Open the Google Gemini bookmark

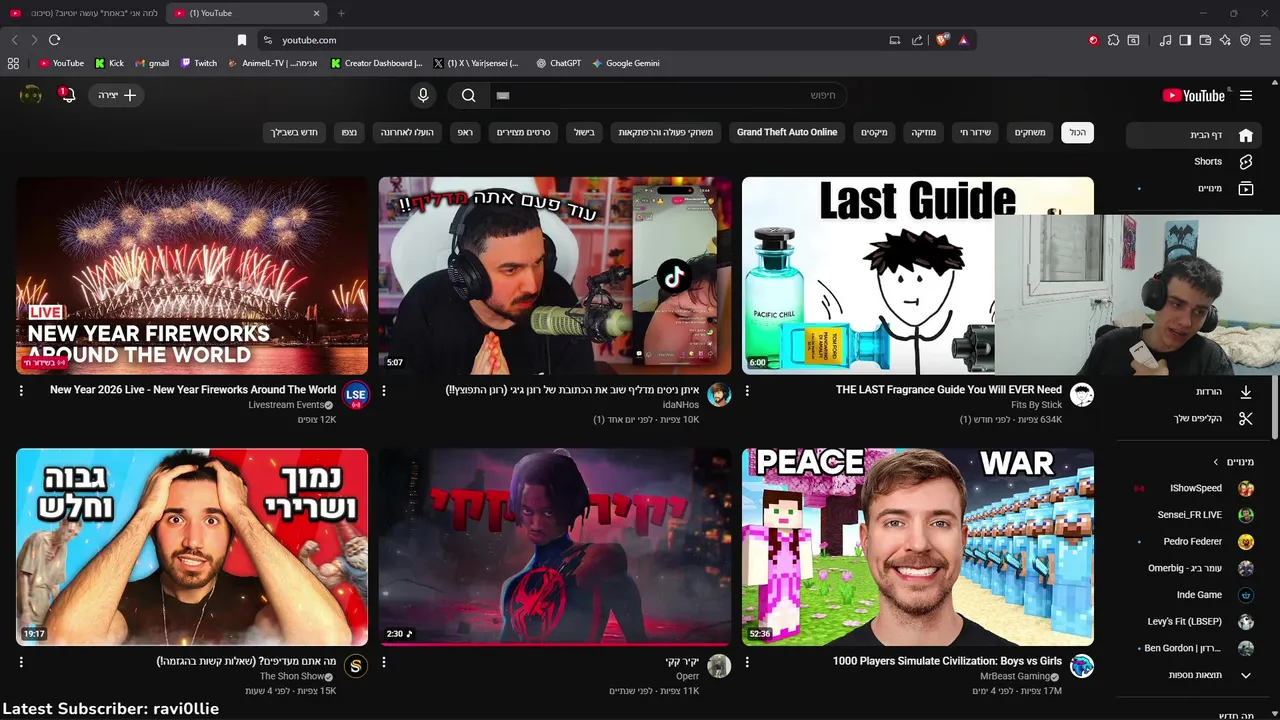click(625, 63)
